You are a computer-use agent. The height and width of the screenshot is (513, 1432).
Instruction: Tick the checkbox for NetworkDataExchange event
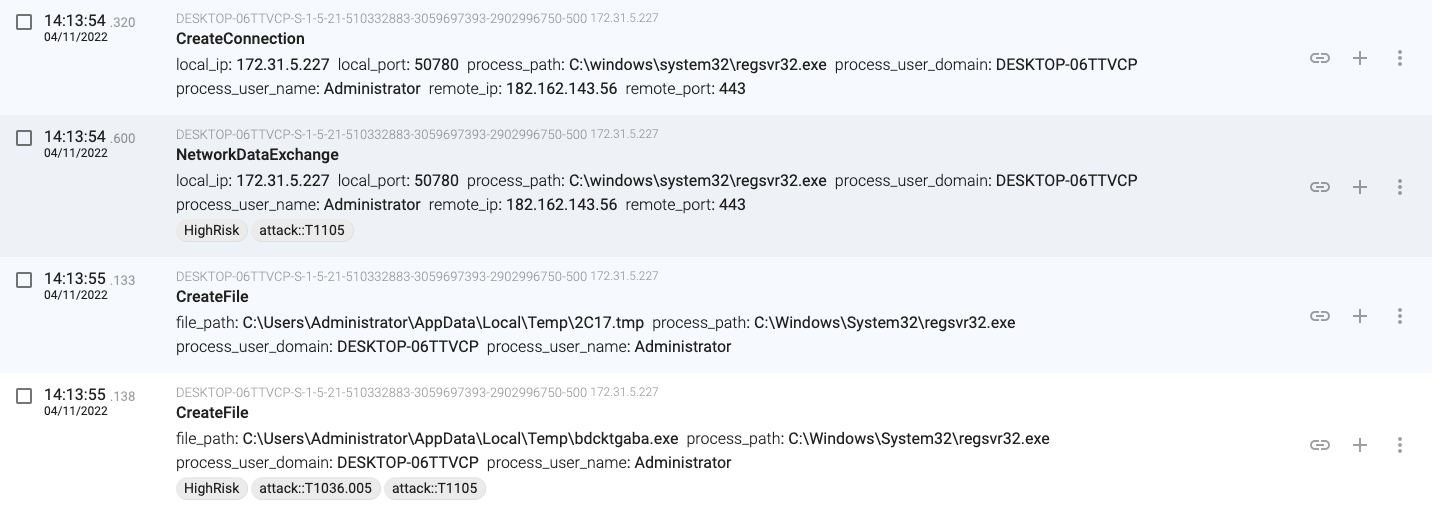[x=24, y=138]
